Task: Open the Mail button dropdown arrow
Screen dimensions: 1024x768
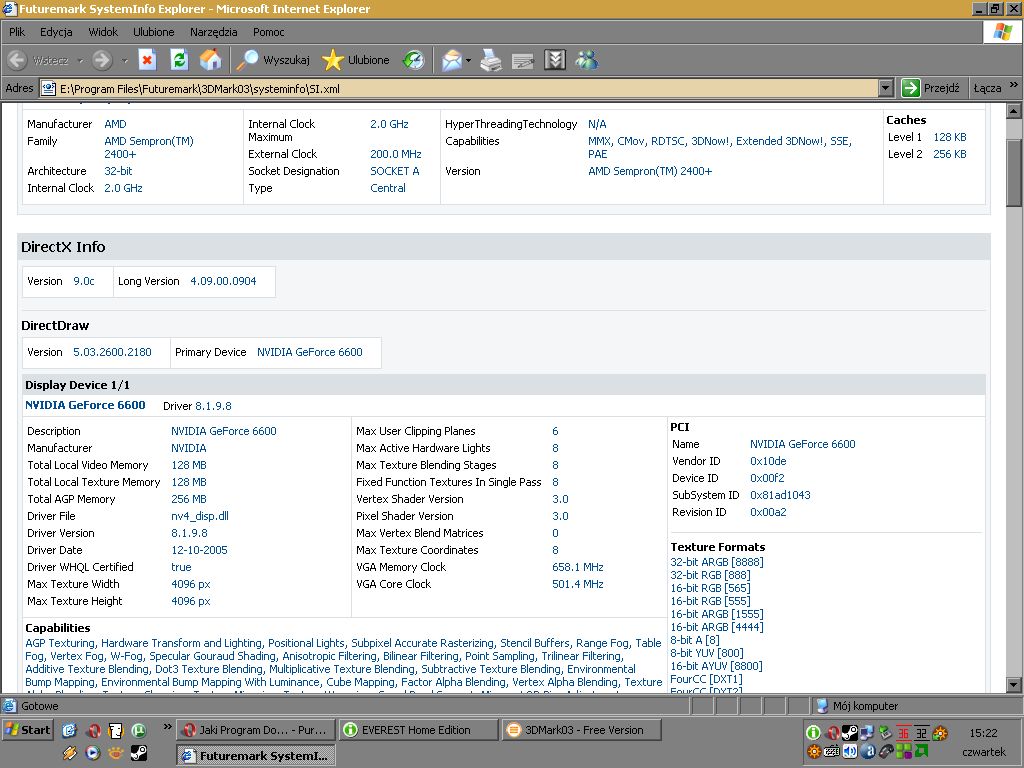Action: (468, 61)
